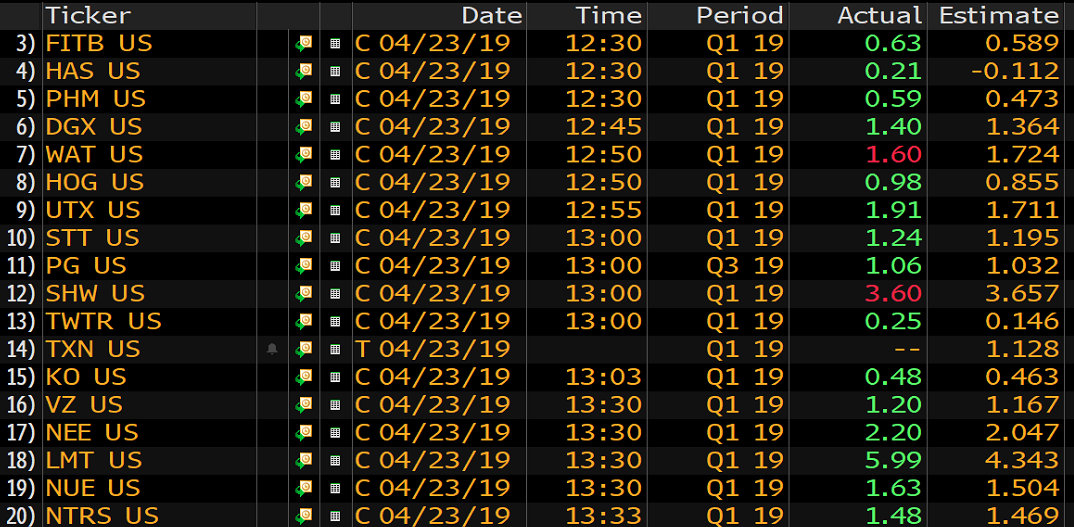
Task: Select the HAS US ticker
Action: [x=92, y=71]
